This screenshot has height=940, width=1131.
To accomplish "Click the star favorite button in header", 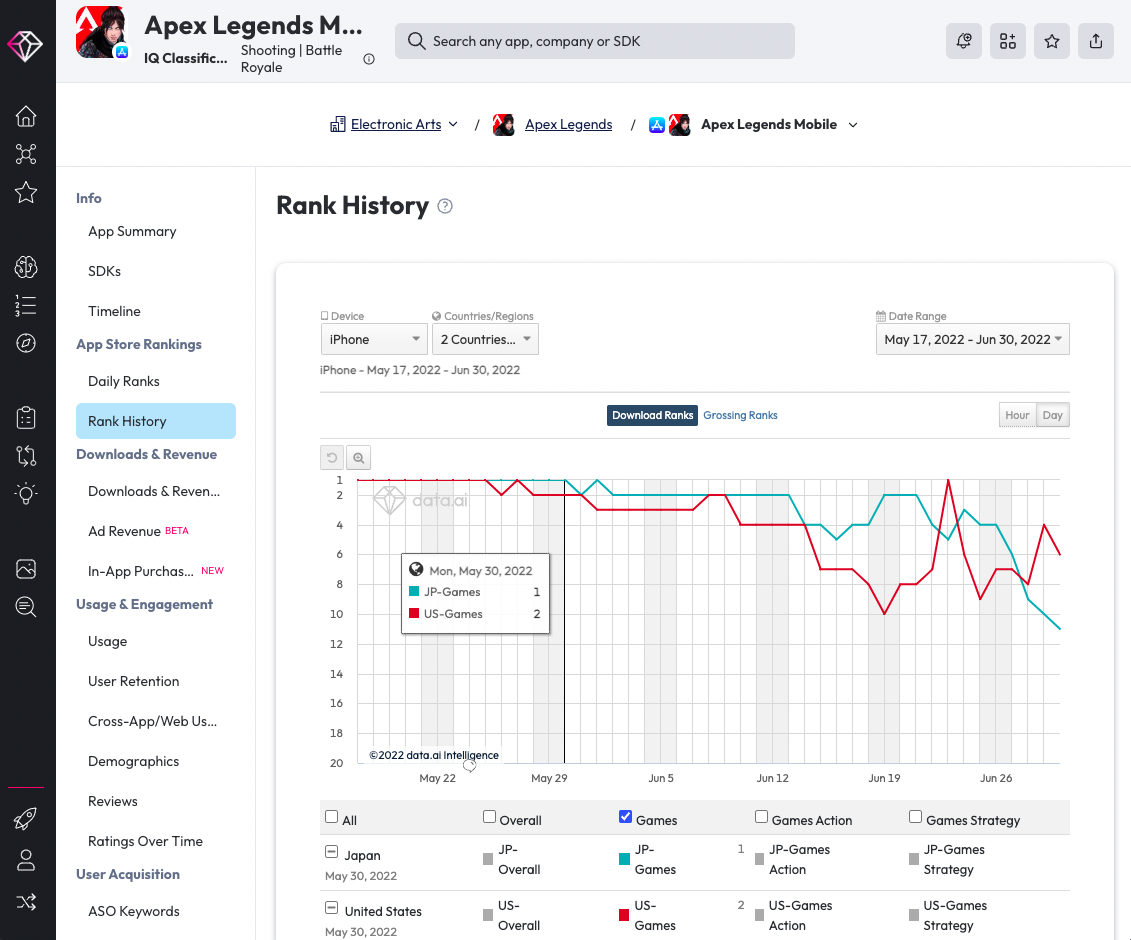I will 1052,41.
